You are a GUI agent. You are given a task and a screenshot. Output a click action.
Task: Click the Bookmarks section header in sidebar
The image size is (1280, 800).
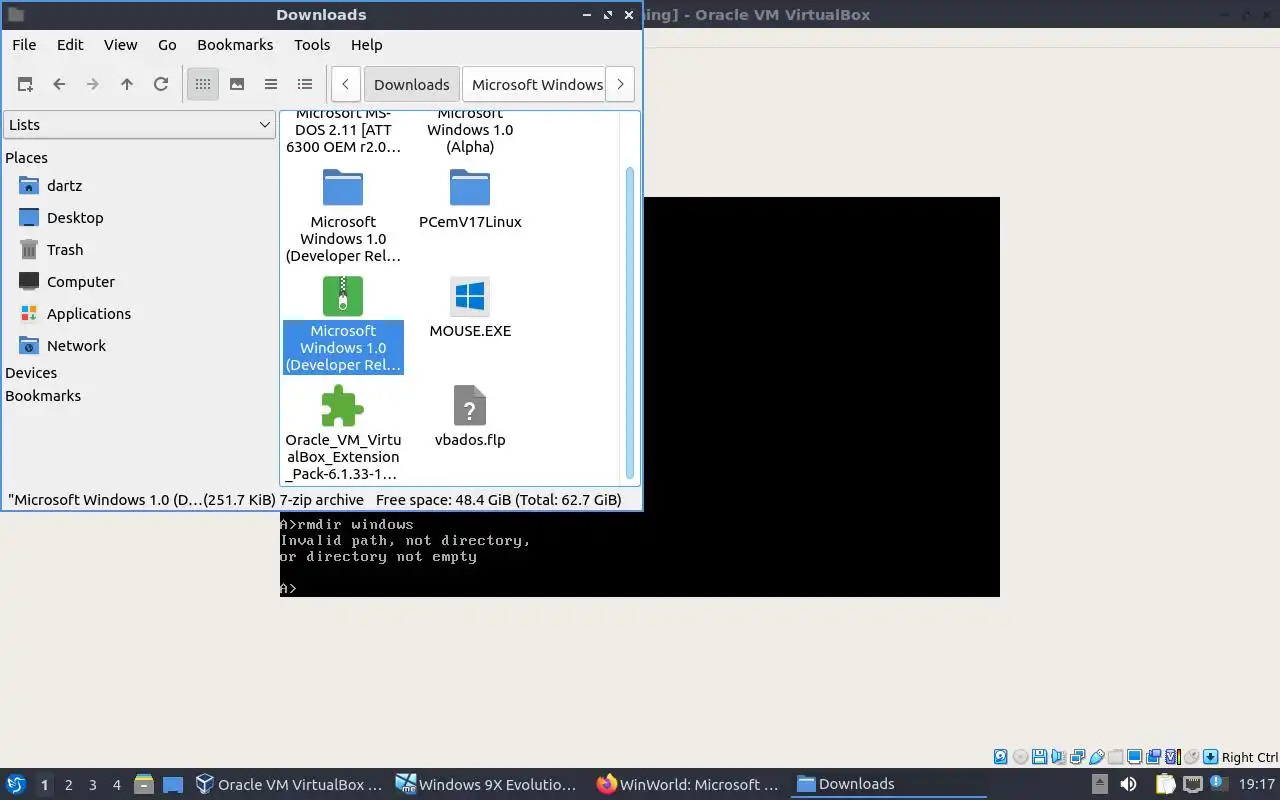click(x=43, y=395)
